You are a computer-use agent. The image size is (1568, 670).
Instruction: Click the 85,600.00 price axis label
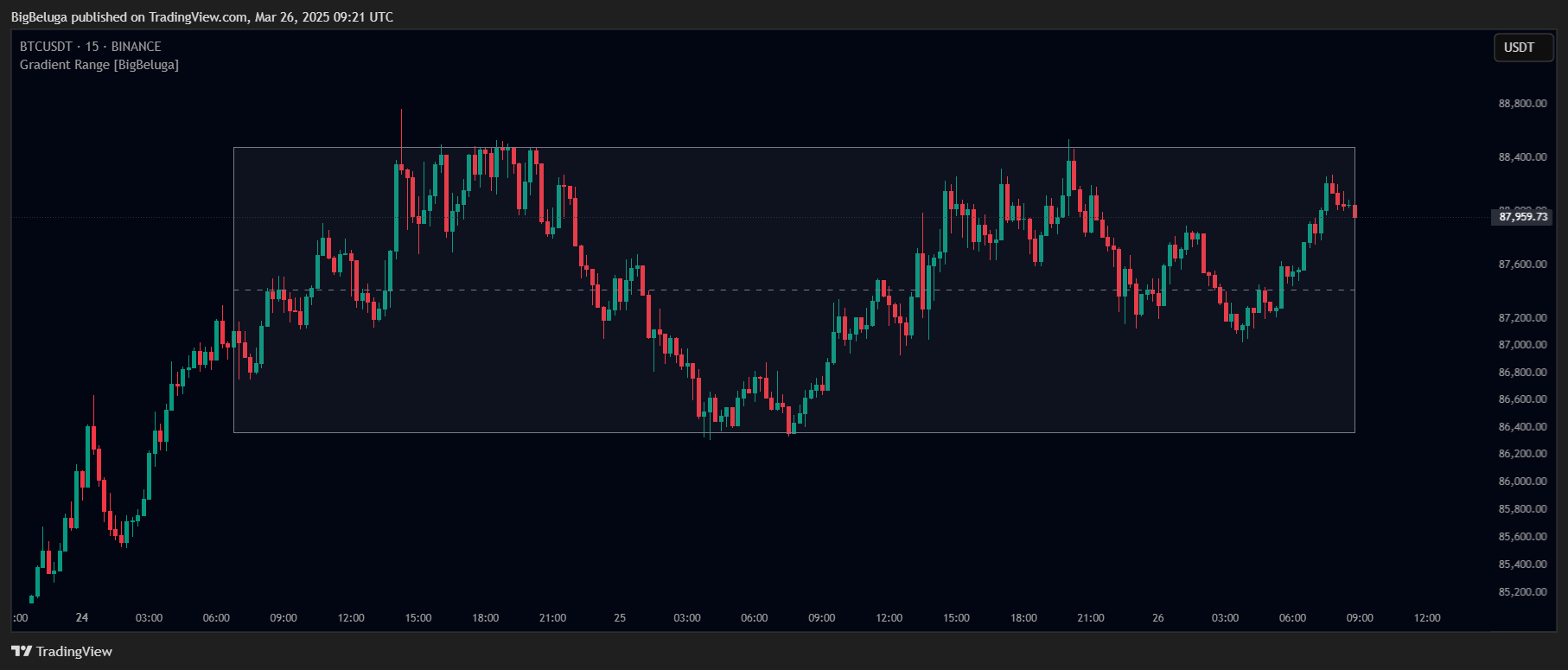coord(1522,537)
